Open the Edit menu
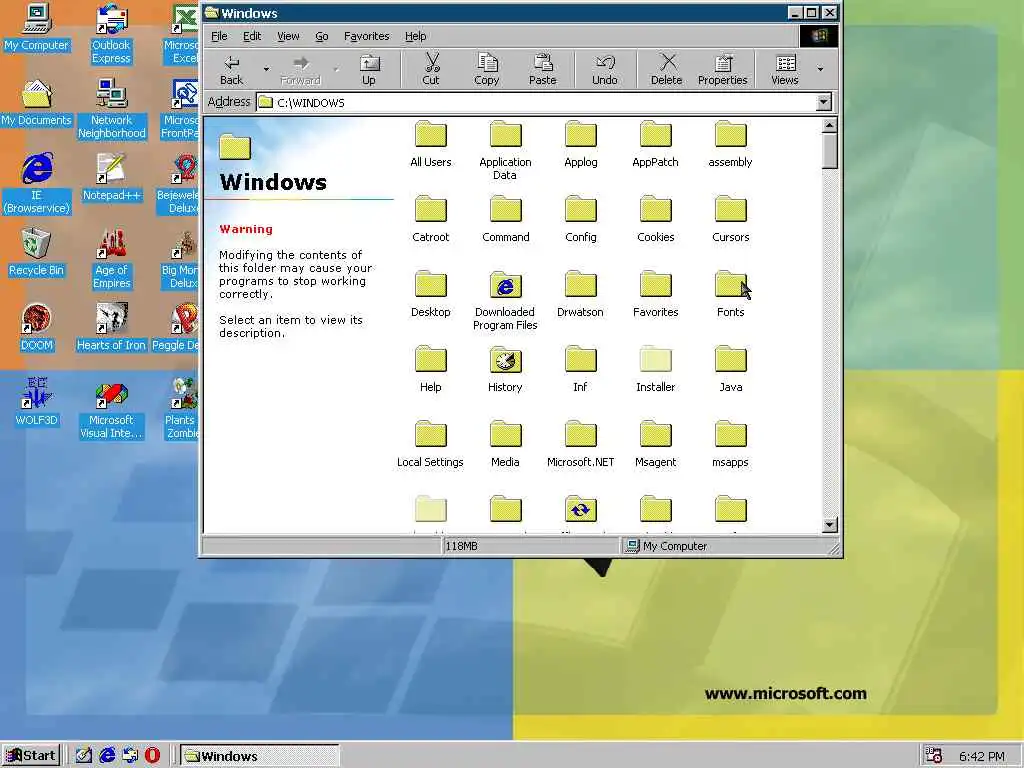Viewport: 1024px width, 768px height. [252, 37]
